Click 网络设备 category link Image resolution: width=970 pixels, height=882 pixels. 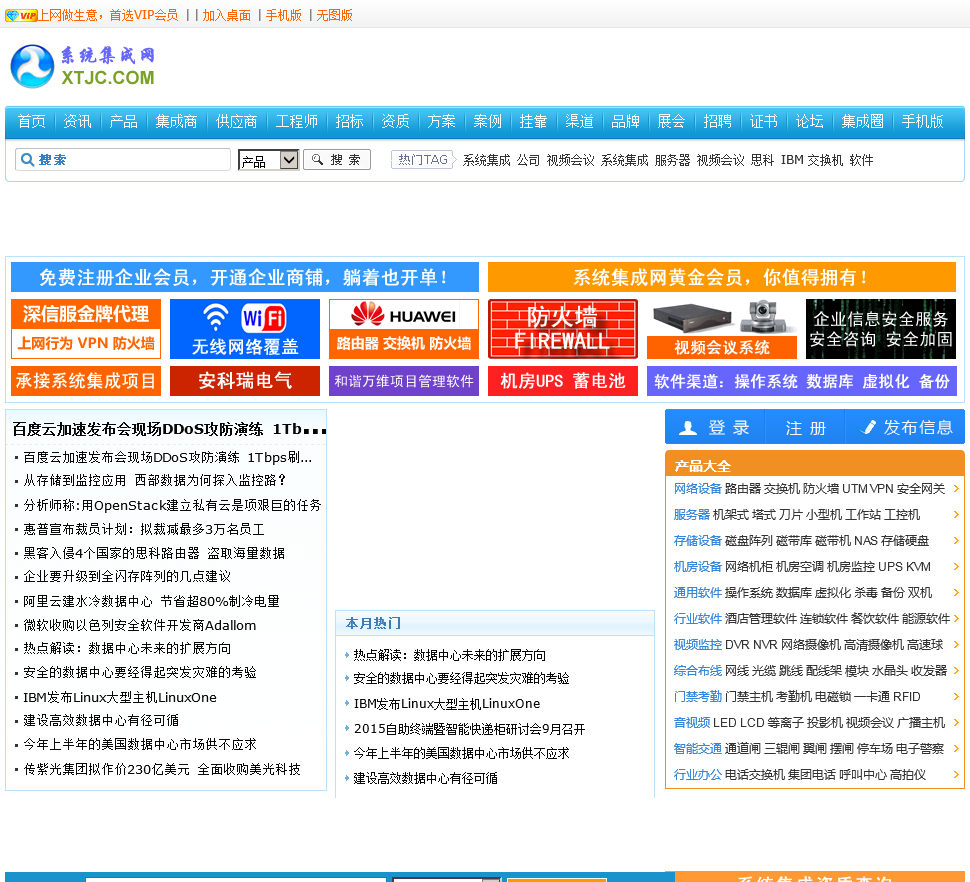coord(697,489)
